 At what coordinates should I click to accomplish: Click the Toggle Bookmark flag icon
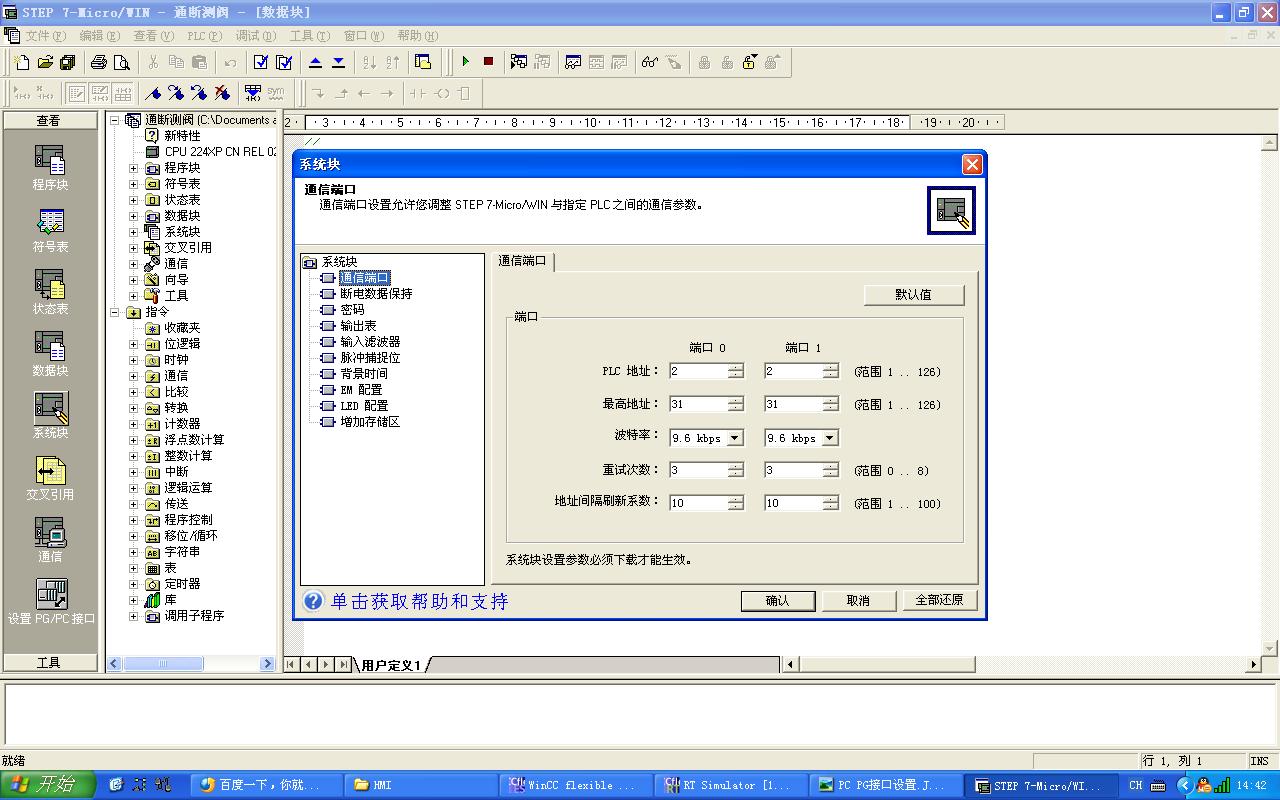153,93
